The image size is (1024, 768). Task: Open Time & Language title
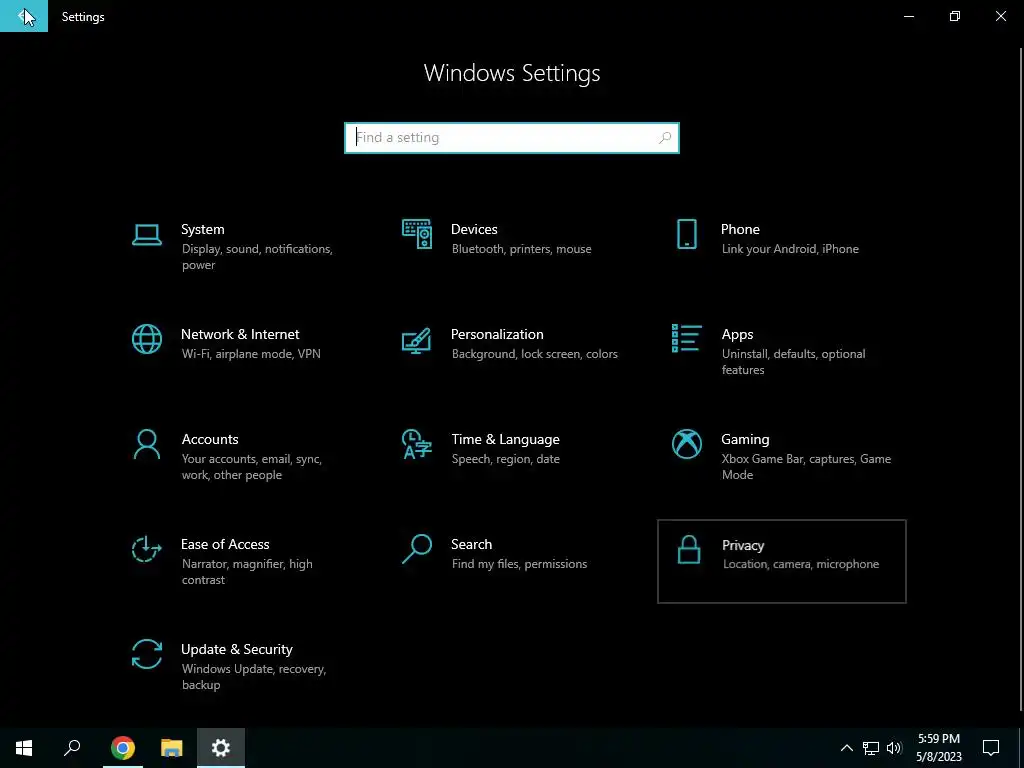point(505,440)
